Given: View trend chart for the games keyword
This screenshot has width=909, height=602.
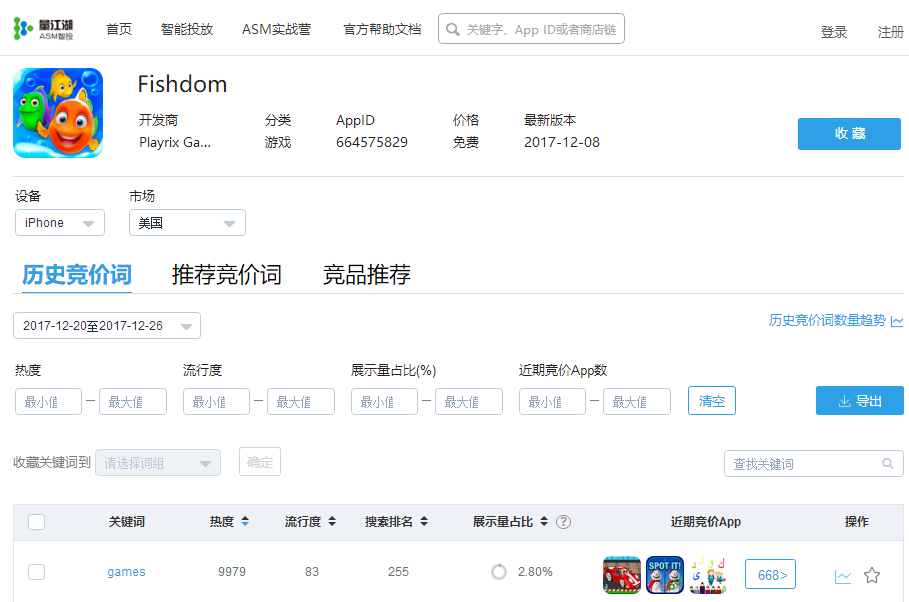Looking at the screenshot, I should (843, 576).
